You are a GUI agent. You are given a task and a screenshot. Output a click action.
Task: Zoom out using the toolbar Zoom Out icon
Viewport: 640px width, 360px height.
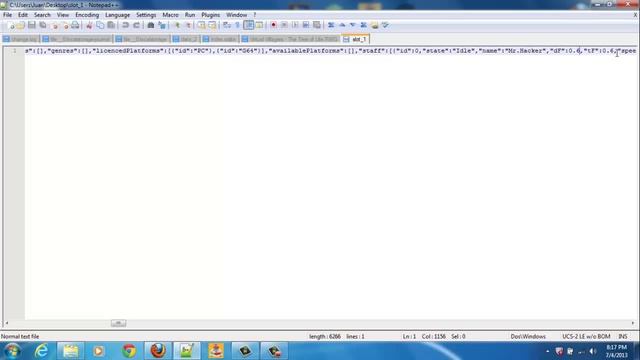click(x=188, y=25)
